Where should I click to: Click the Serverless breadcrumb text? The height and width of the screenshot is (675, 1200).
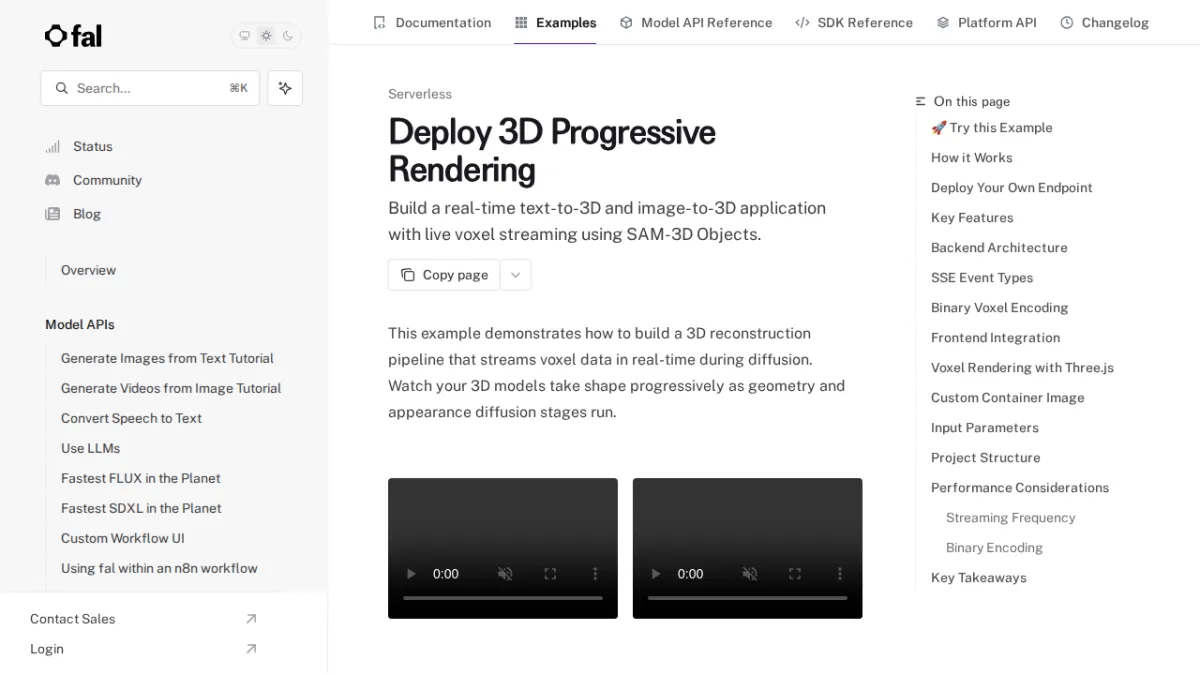[x=420, y=94]
